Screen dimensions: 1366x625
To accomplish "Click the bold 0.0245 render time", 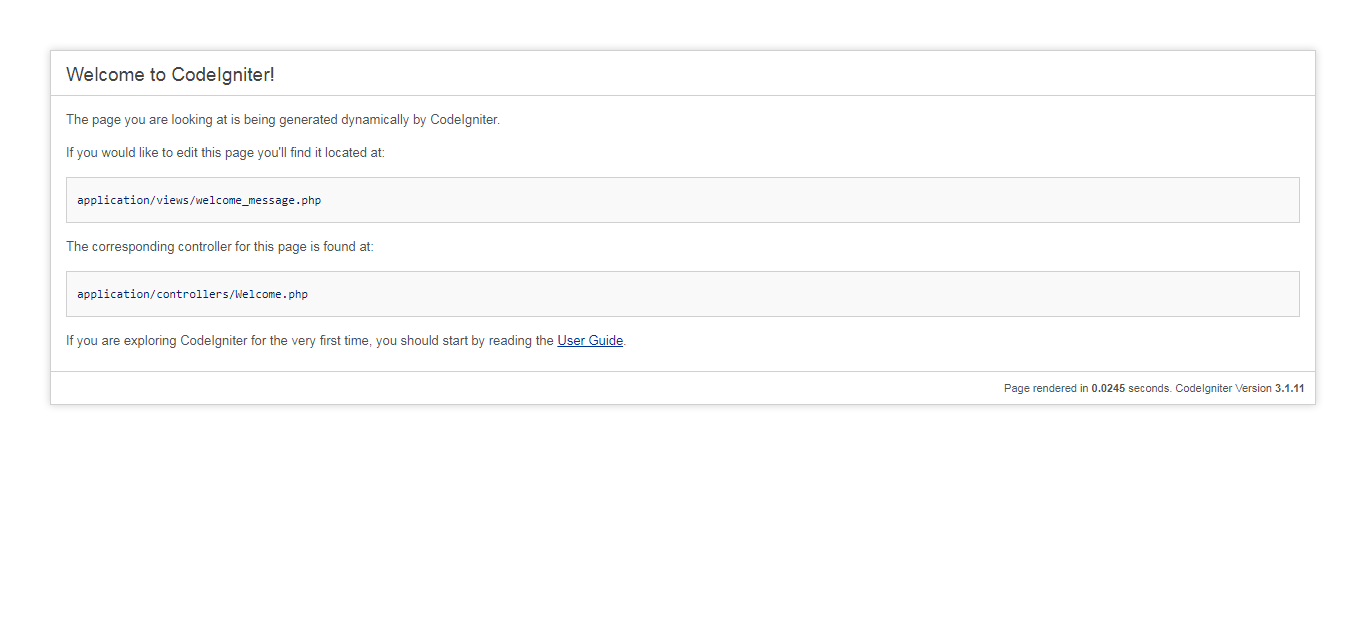I will pyautogui.click(x=1108, y=388).
